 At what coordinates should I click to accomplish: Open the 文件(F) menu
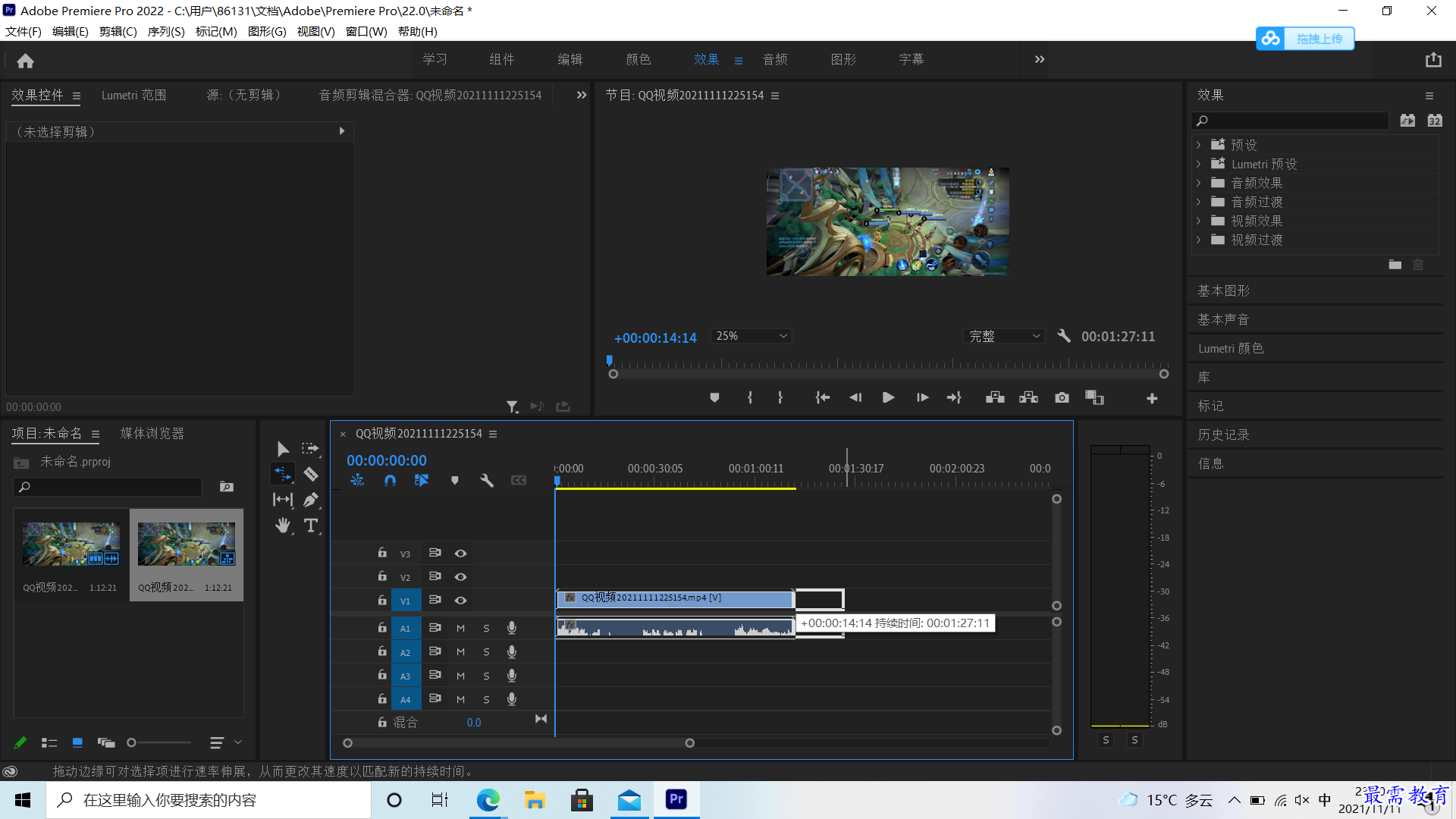24,32
